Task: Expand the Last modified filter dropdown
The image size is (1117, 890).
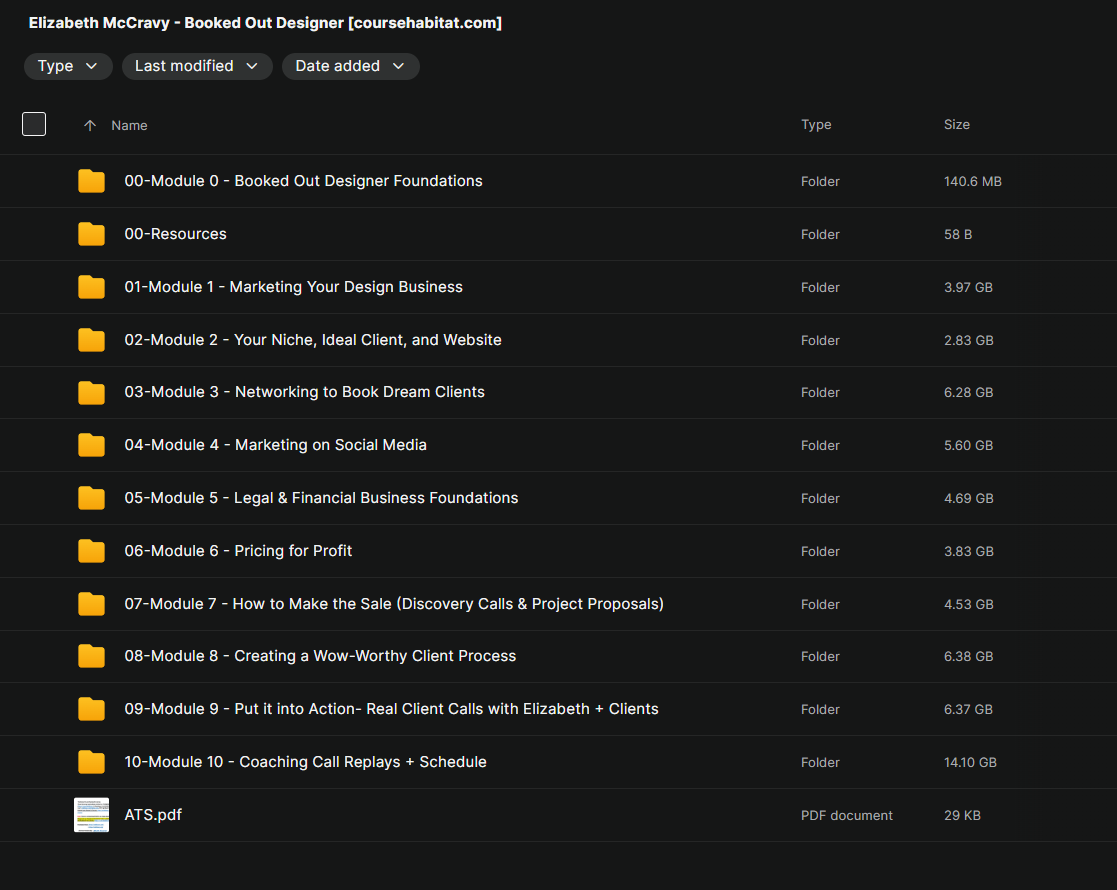Action: tap(197, 66)
